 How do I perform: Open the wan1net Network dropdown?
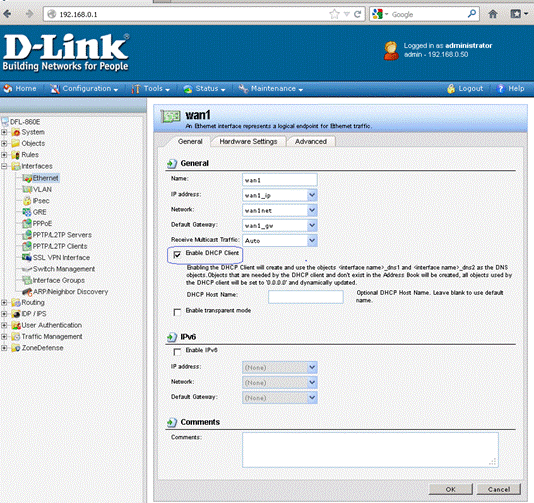[x=280, y=210]
